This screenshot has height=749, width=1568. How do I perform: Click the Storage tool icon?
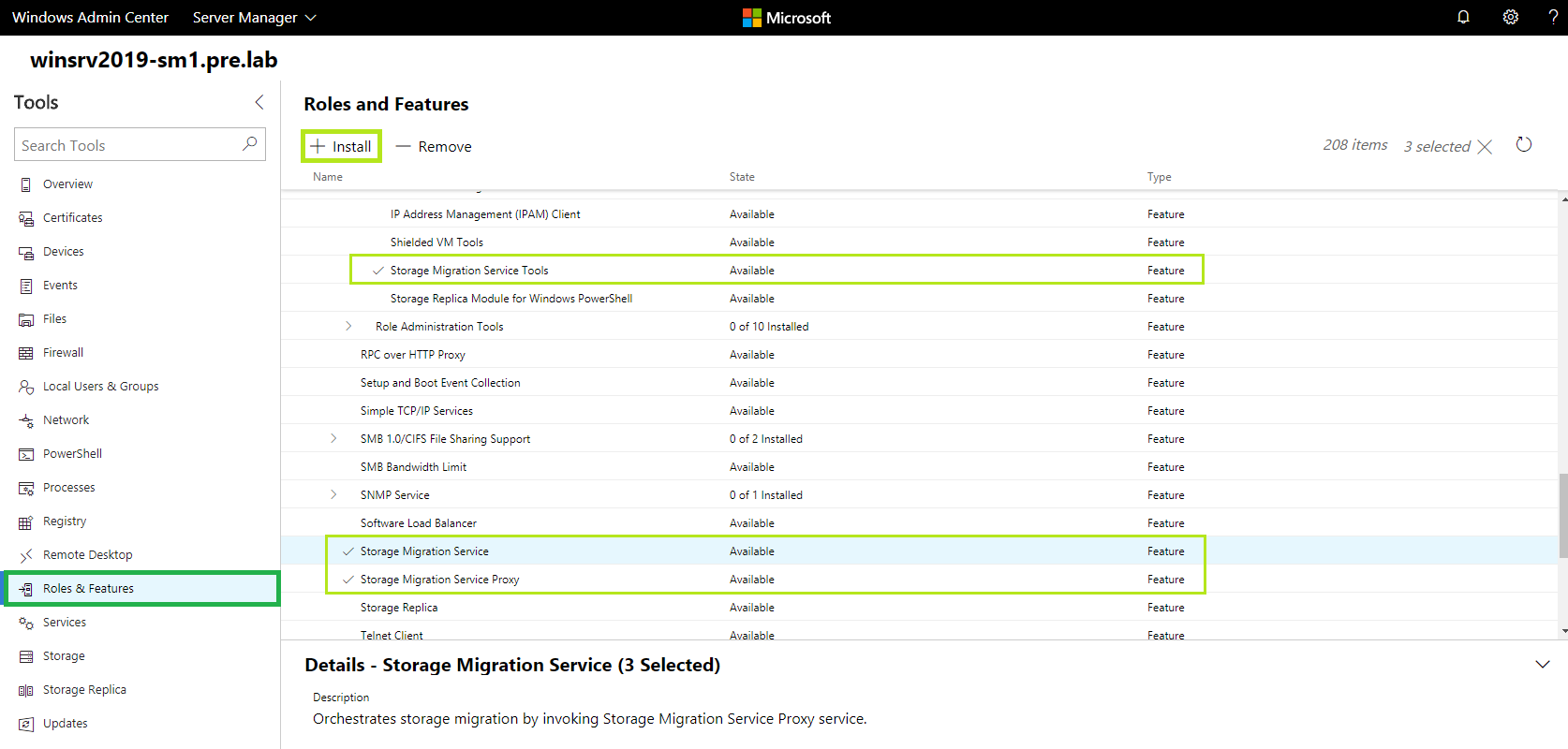pos(26,656)
